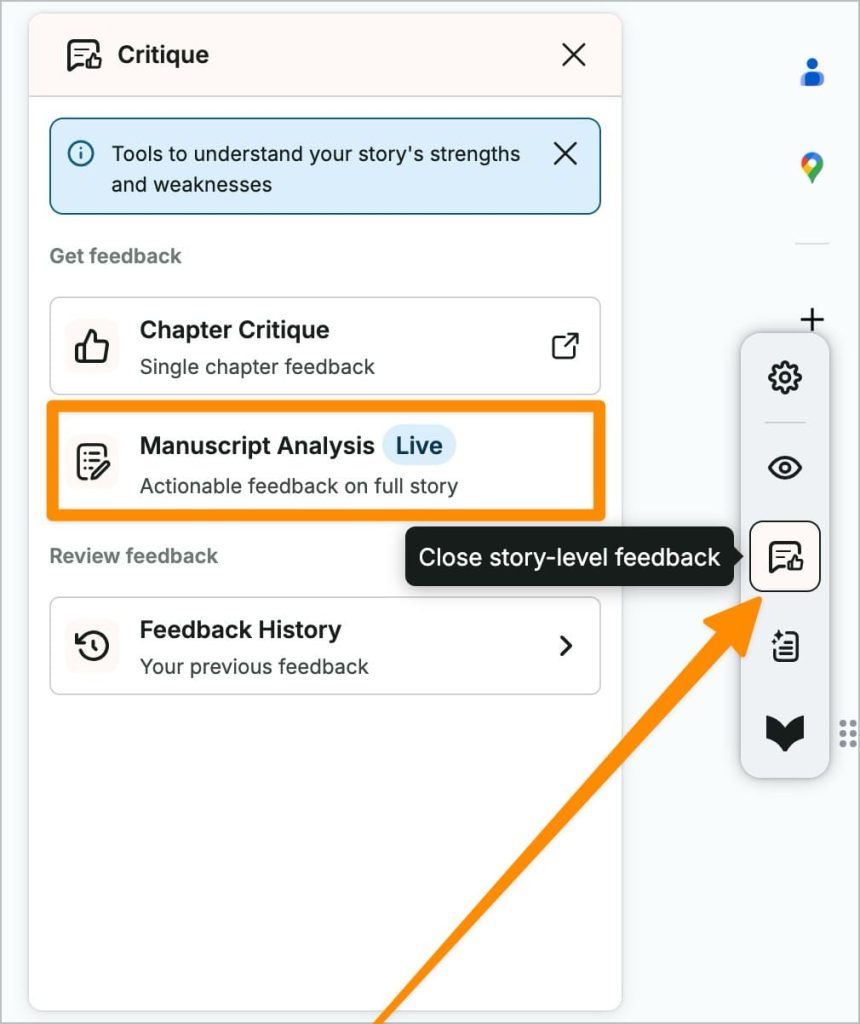Open Chapter Critique single chapter feedback
Screen dimensions: 860x1024
click(x=325, y=346)
